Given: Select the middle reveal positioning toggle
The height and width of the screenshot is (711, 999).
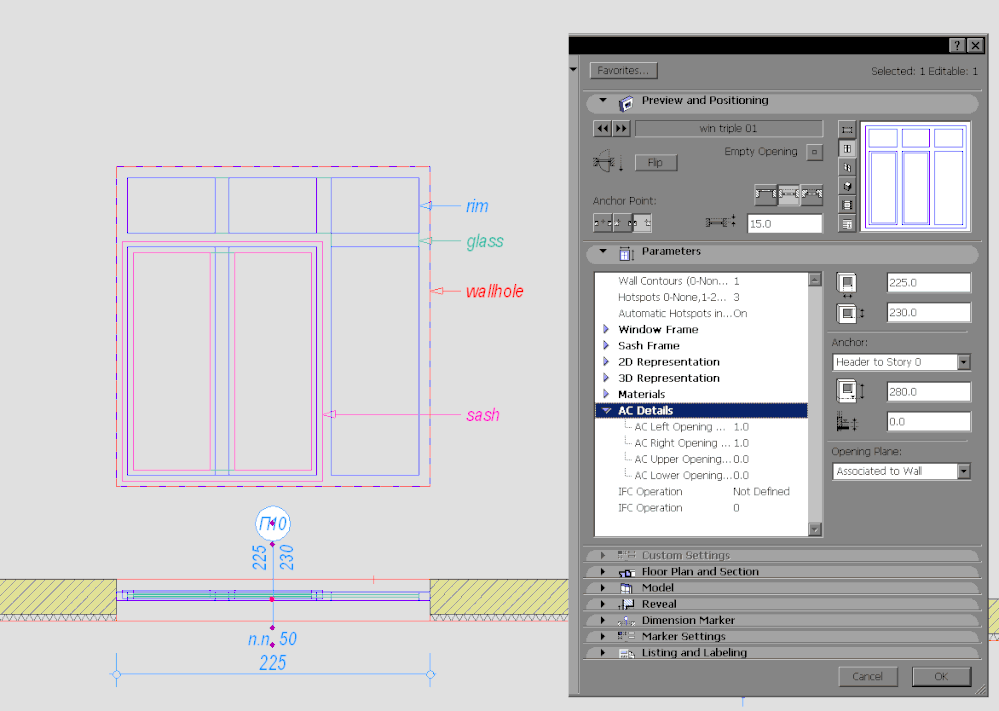Looking at the screenshot, I should pyautogui.click(x=788, y=192).
